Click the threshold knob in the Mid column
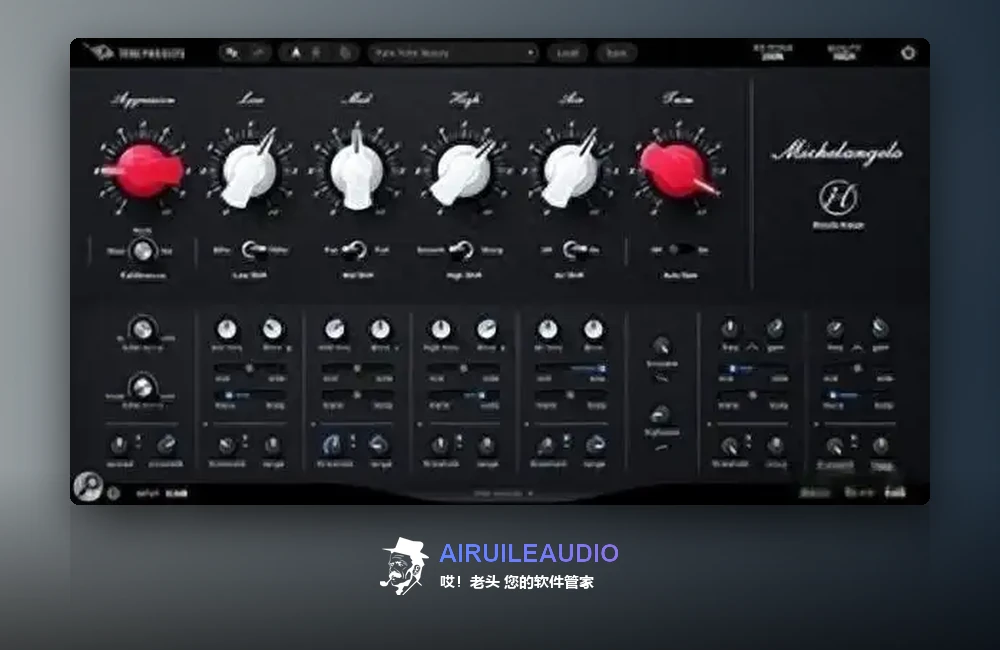The width and height of the screenshot is (1000, 650). pos(333,444)
